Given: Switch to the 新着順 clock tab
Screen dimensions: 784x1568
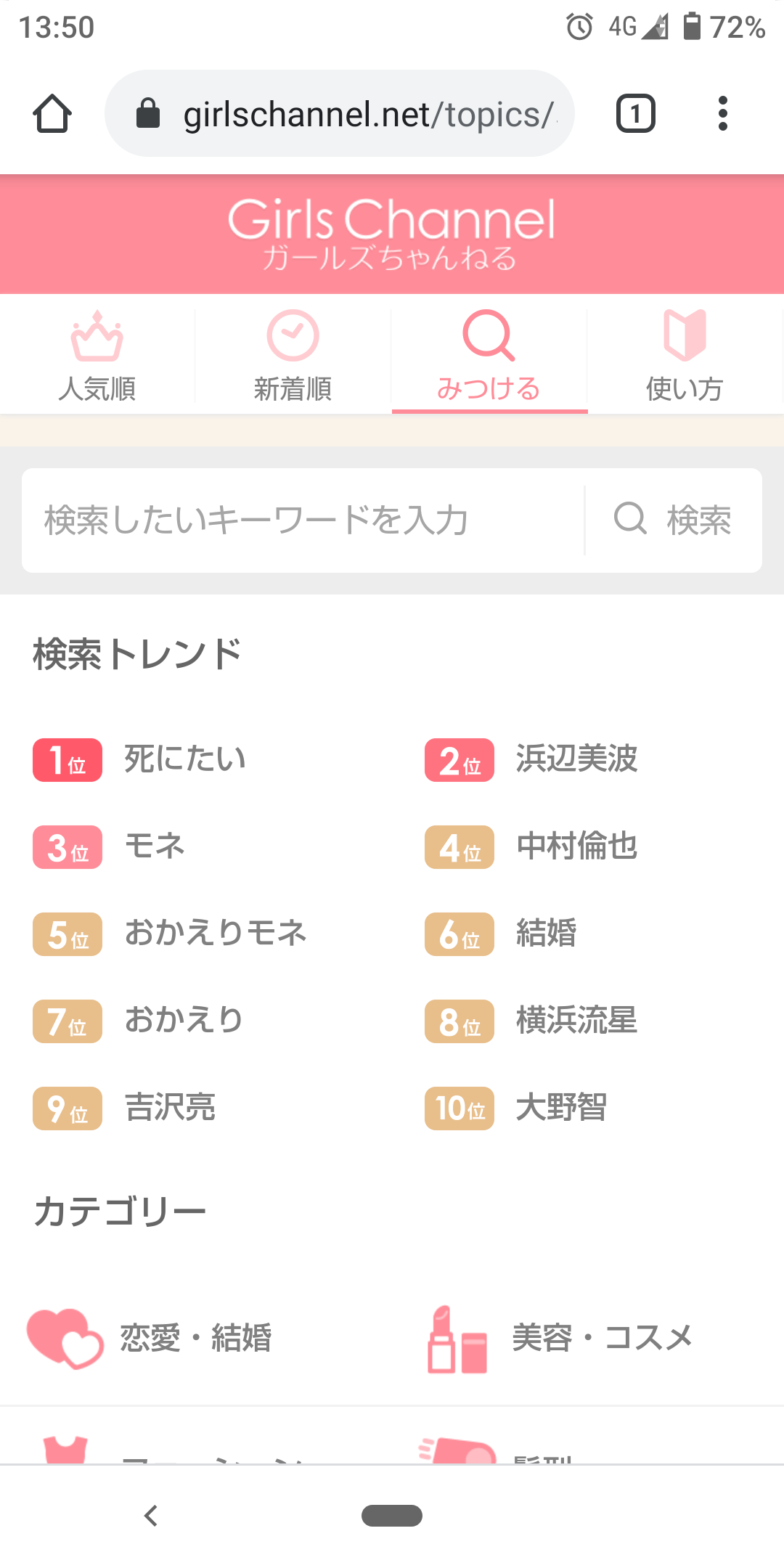Looking at the screenshot, I should pyautogui.click(x=293, y=356).
